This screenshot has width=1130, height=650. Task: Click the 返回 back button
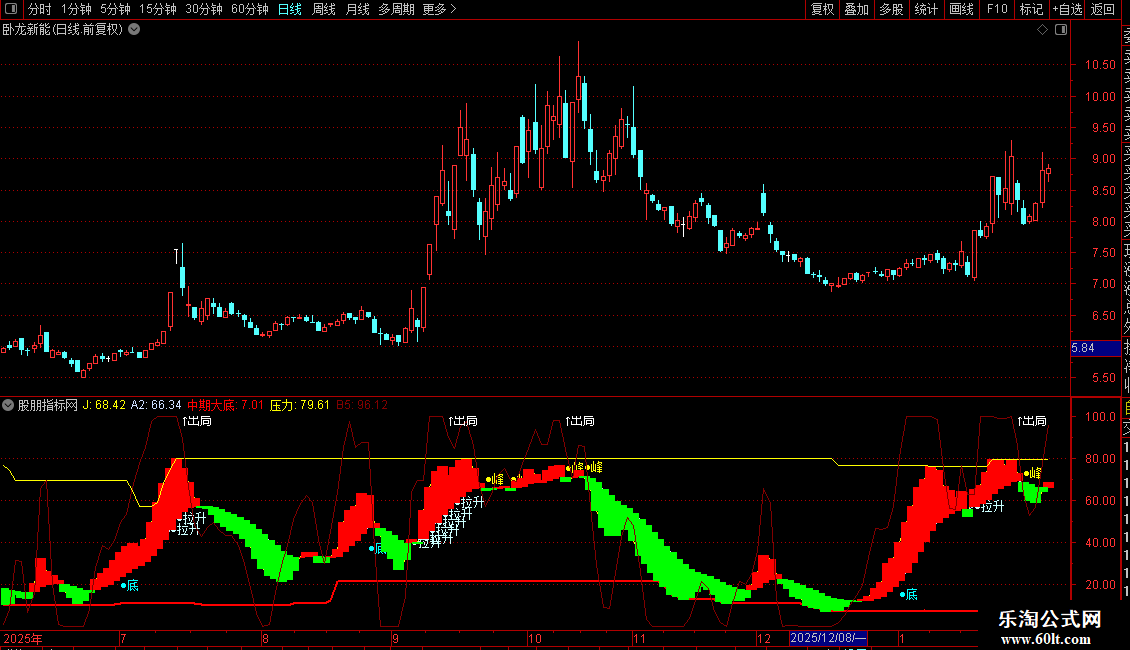point(1103,9)
